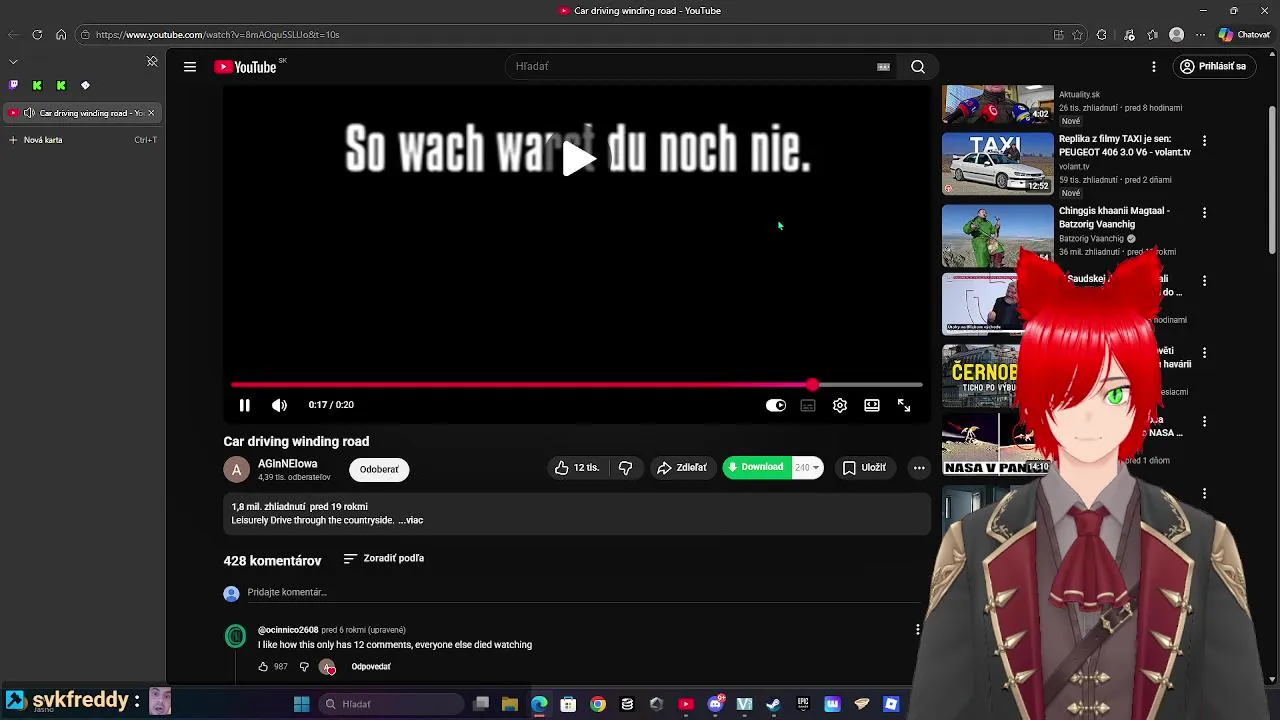Image resolution: width=1280 pixels, height=720 pixels.
Task: Open Steam from taskbar
Action: coord(773,704)
